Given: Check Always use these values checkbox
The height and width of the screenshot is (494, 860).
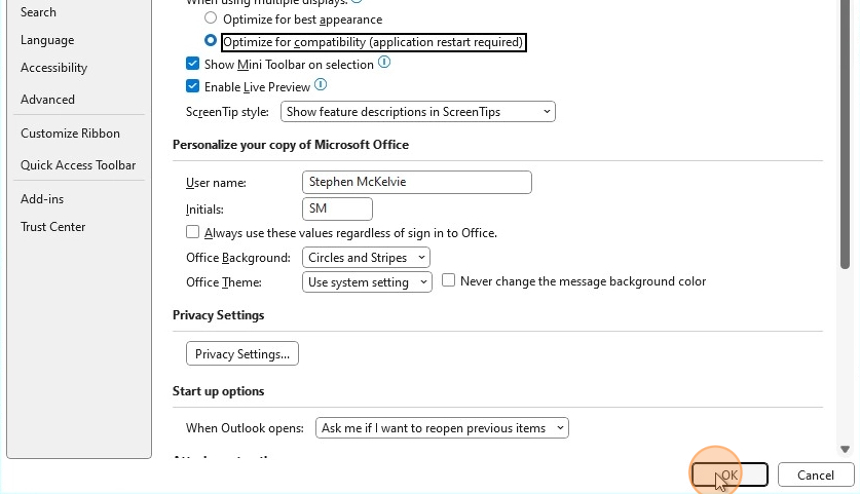Looking at the screenshot, I should [x=193, y=232].
